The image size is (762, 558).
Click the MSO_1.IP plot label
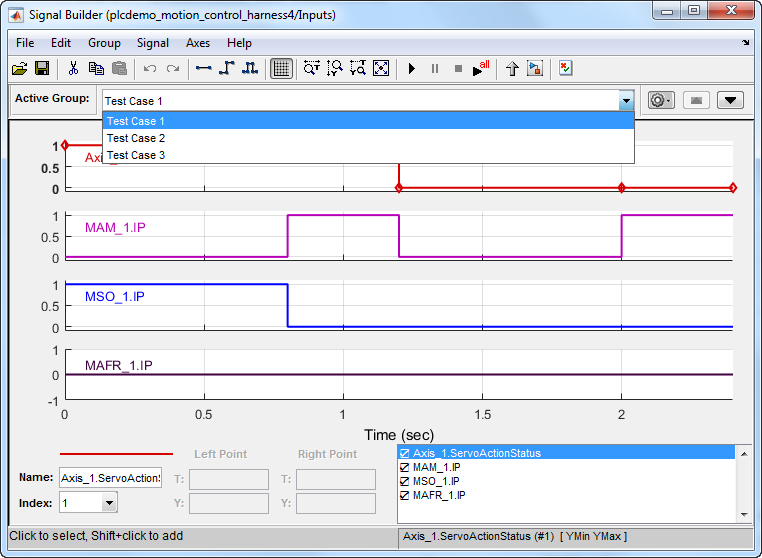115,296
